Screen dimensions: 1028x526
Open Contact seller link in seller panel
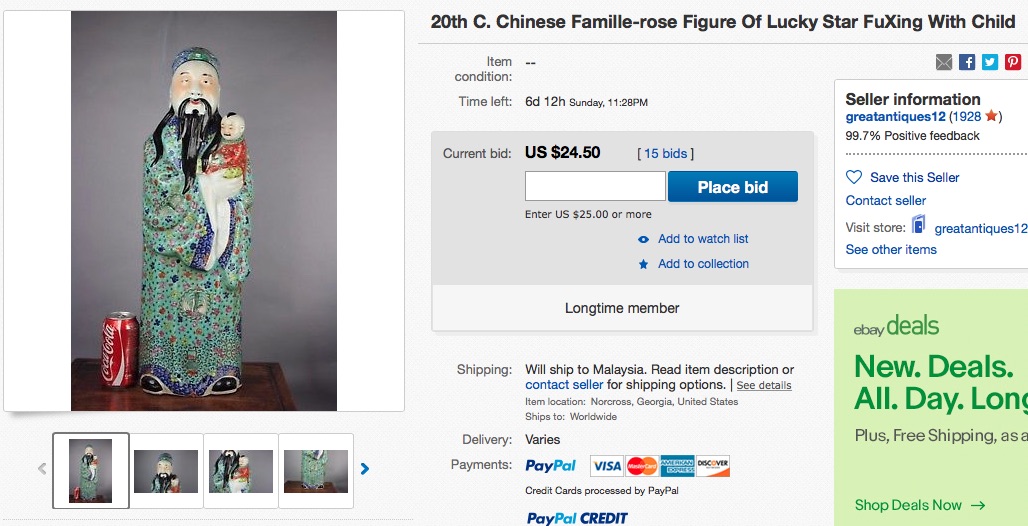[x=886, y=201]
